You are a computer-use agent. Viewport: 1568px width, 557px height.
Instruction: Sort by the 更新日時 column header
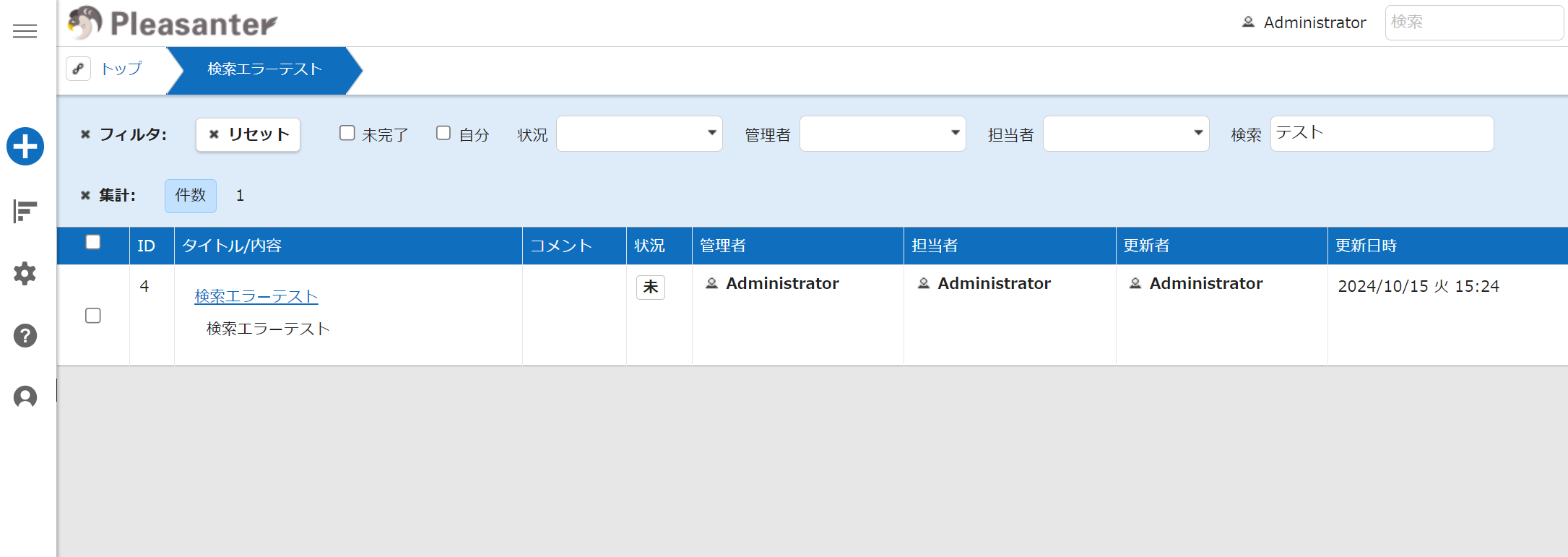point(1447,246)
